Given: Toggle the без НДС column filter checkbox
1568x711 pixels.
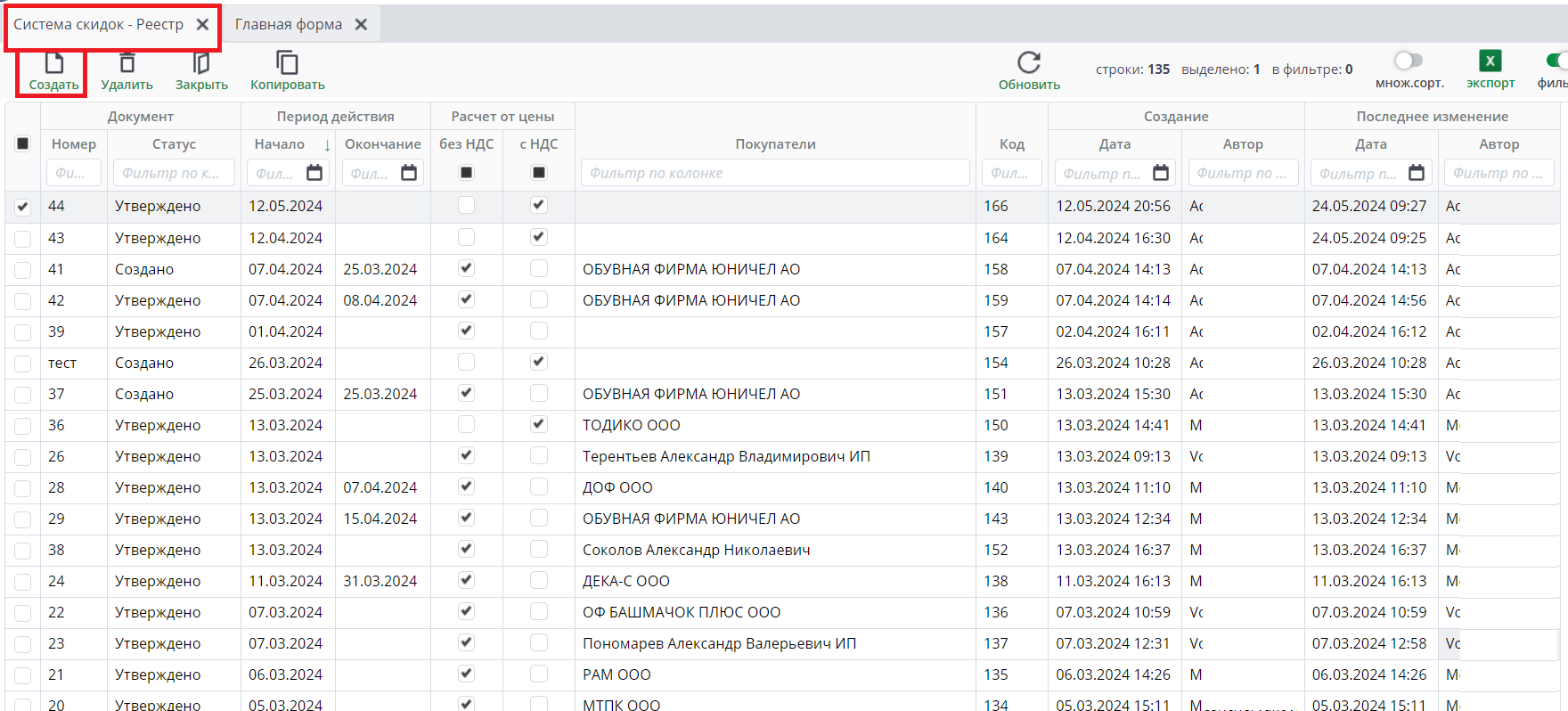Looking at the screenshot, I should click(x=466, y=173).
